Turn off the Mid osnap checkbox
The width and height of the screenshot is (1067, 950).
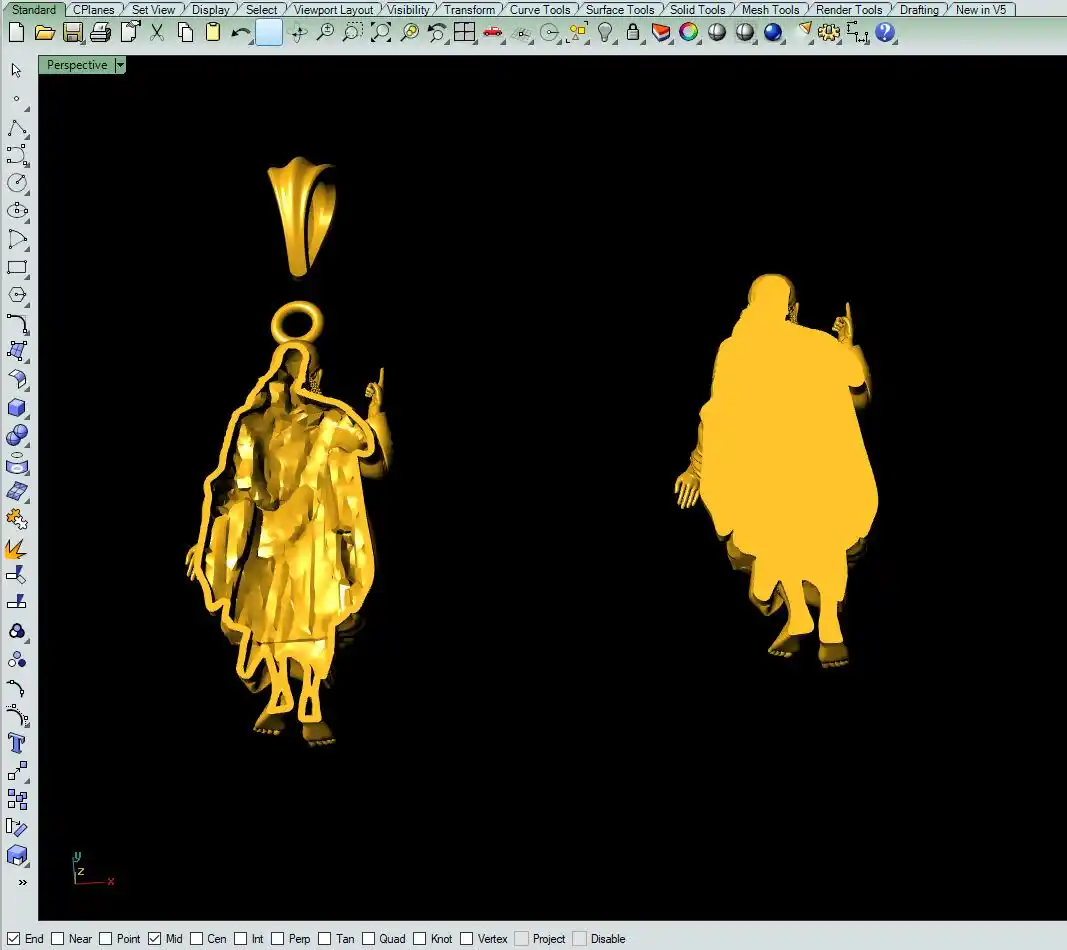[x=154, y=939]
